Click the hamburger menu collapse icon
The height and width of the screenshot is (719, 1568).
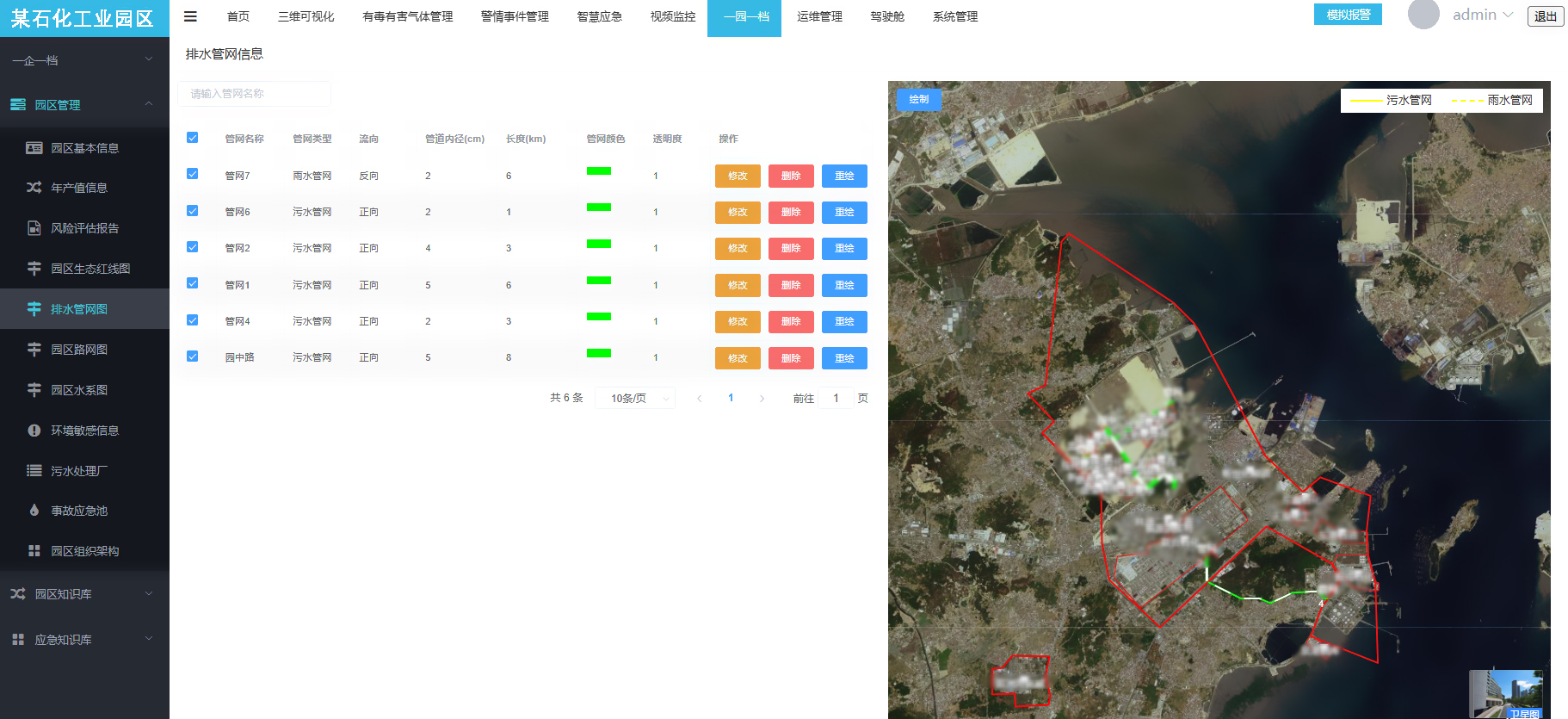click(190, 16)
